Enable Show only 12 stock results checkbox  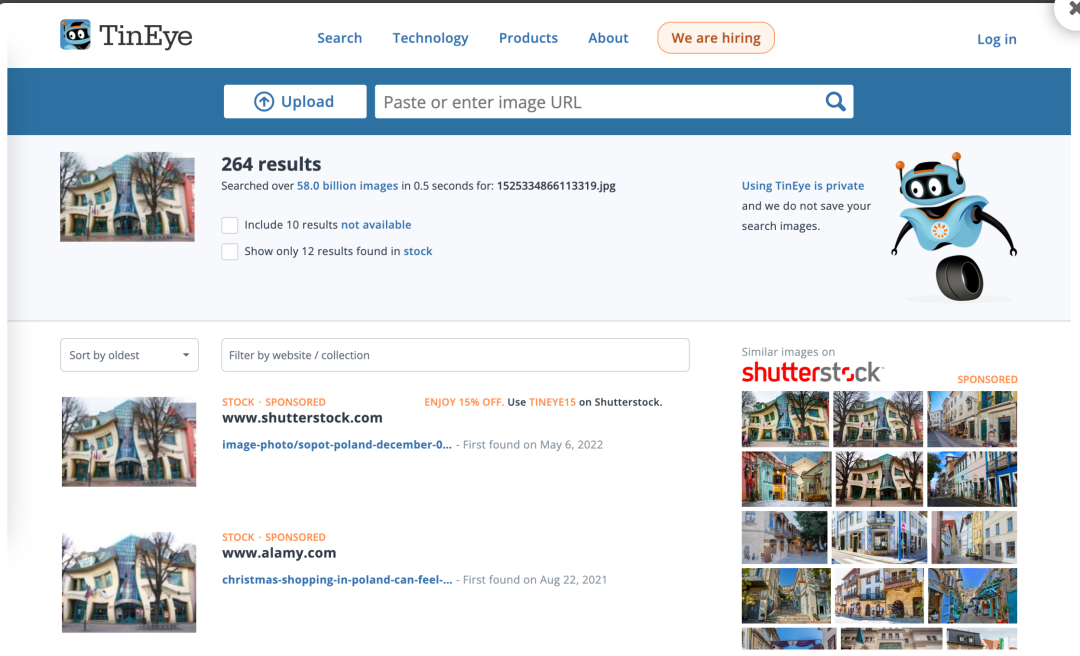(x=229, y=252)
